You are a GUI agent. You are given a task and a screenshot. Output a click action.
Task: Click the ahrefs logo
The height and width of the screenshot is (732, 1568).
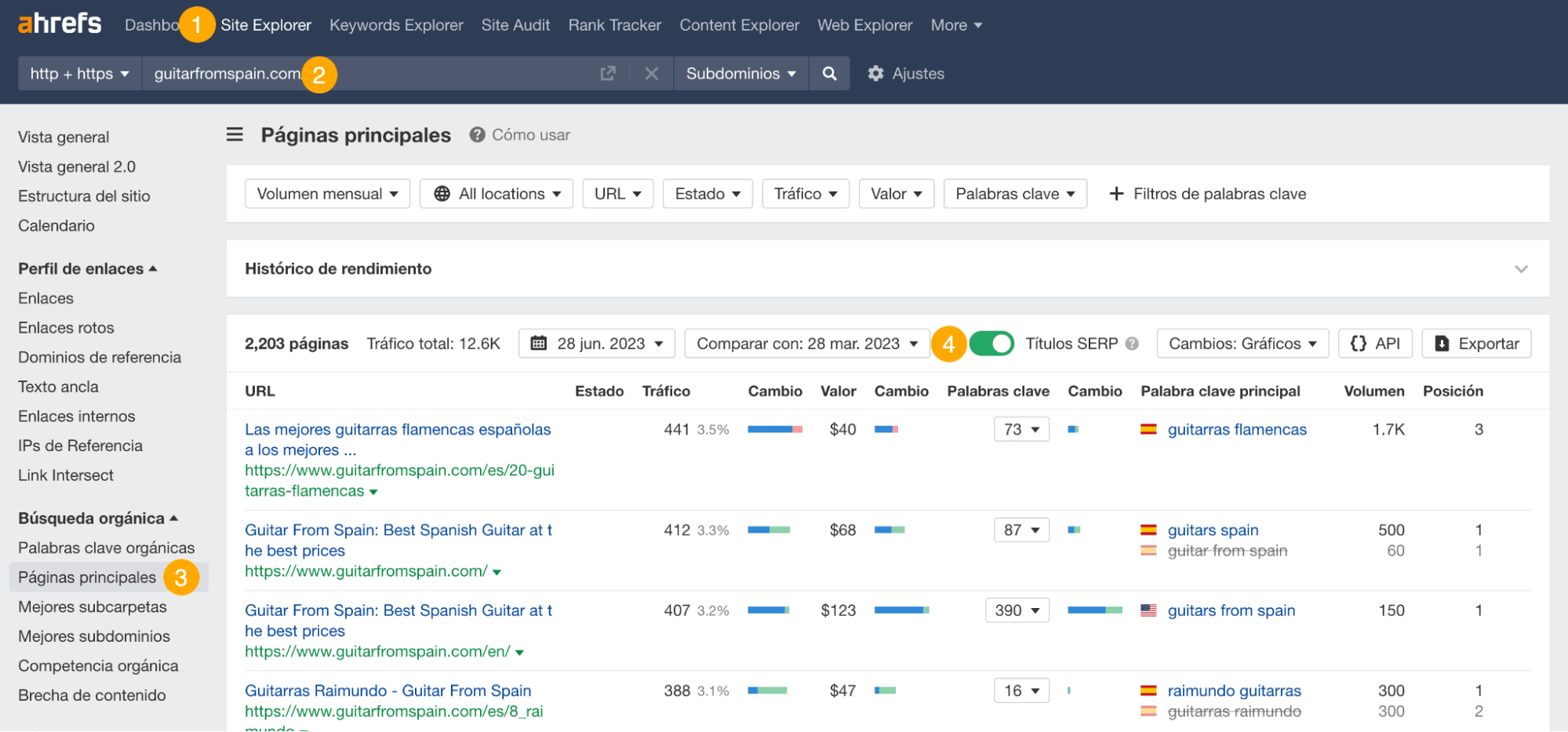[x=59, y=23]
